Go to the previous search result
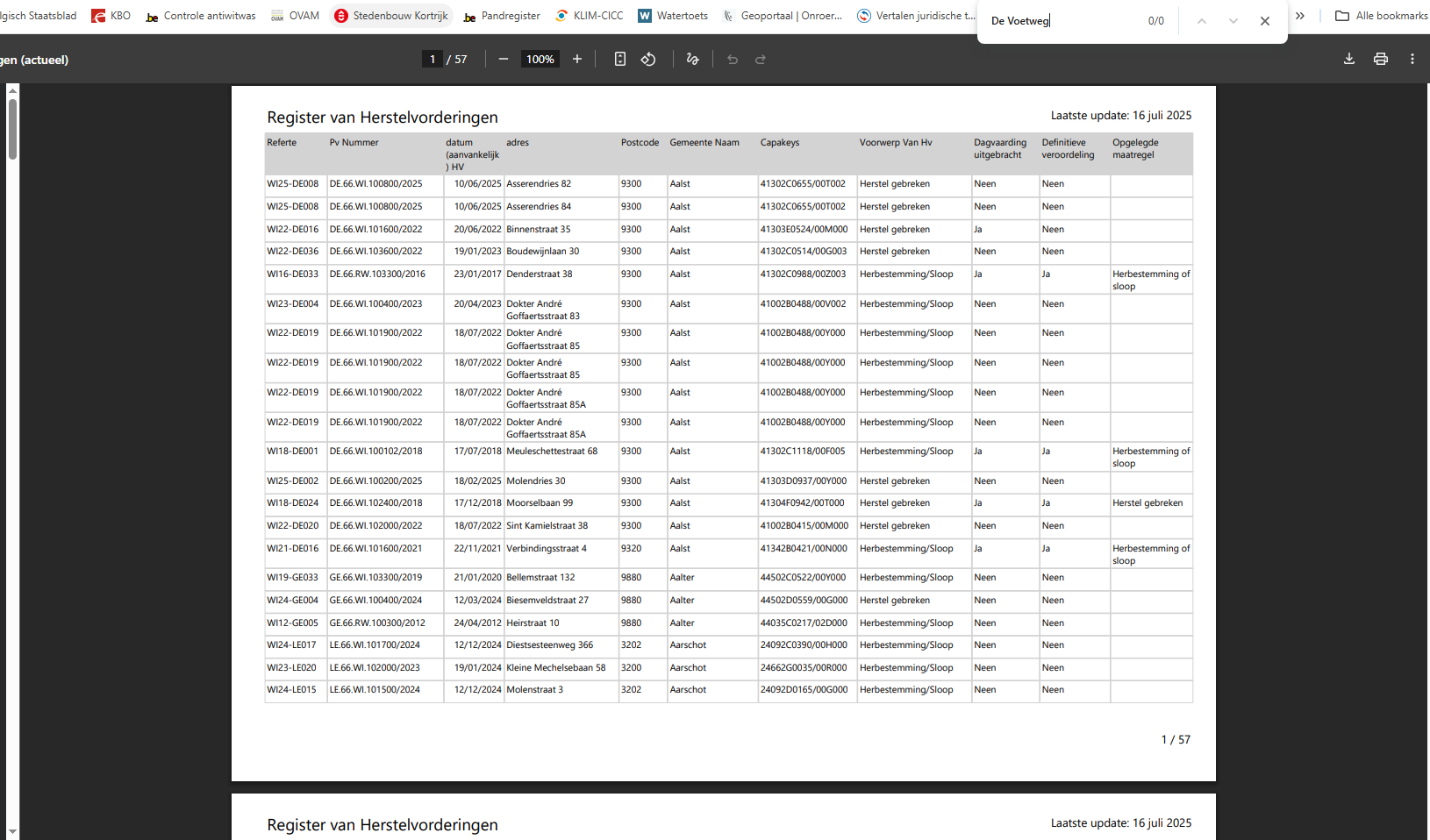Screen dimensions: 1430x840 tap(1202, 21)
